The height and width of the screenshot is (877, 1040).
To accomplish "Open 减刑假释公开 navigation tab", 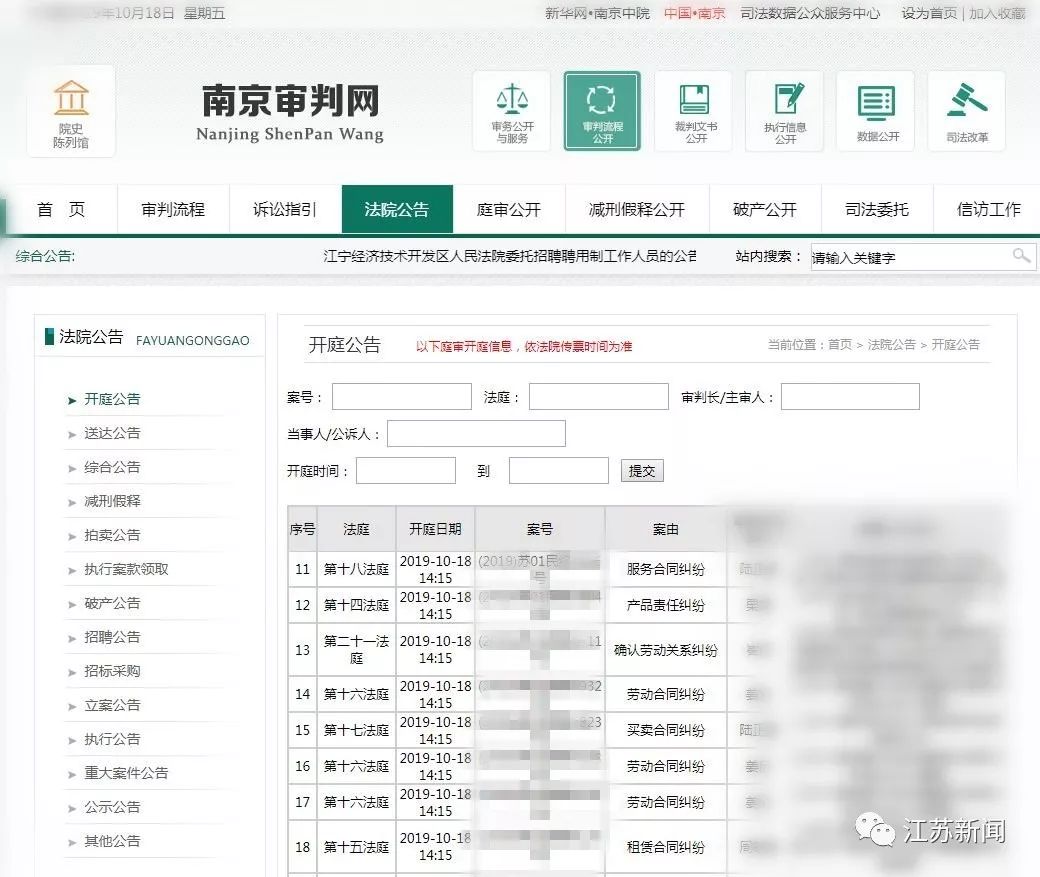I will tap(637, 210).
